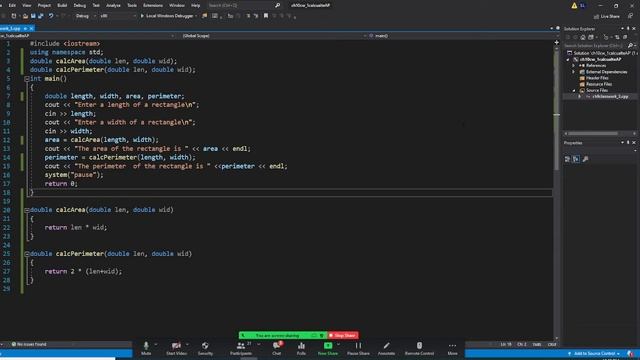The height and width of the screenshot is (360, 640).
Task: Click the editor split plus icon
Action: pos(556,42)
